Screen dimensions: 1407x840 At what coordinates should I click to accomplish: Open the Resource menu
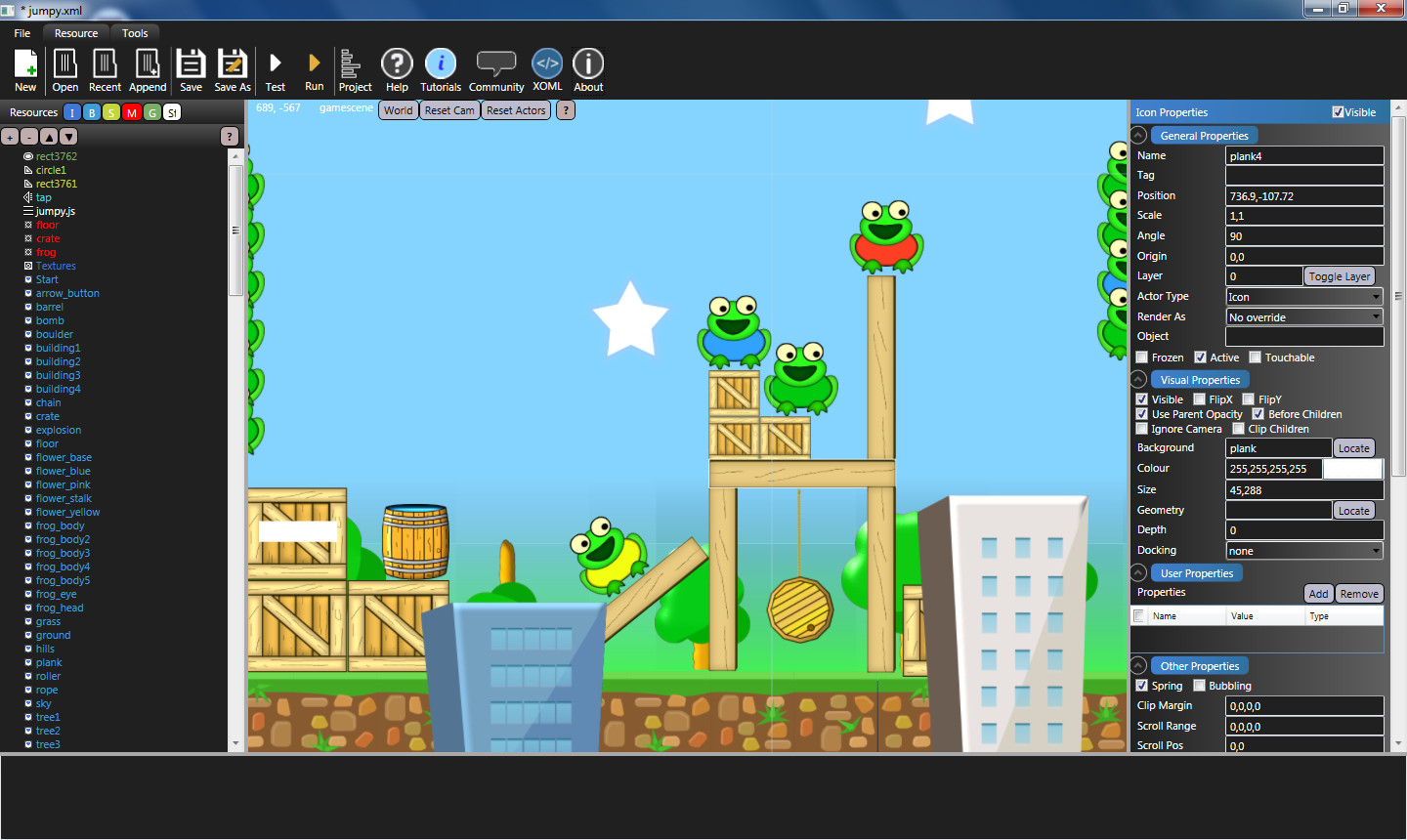[74, 32]
